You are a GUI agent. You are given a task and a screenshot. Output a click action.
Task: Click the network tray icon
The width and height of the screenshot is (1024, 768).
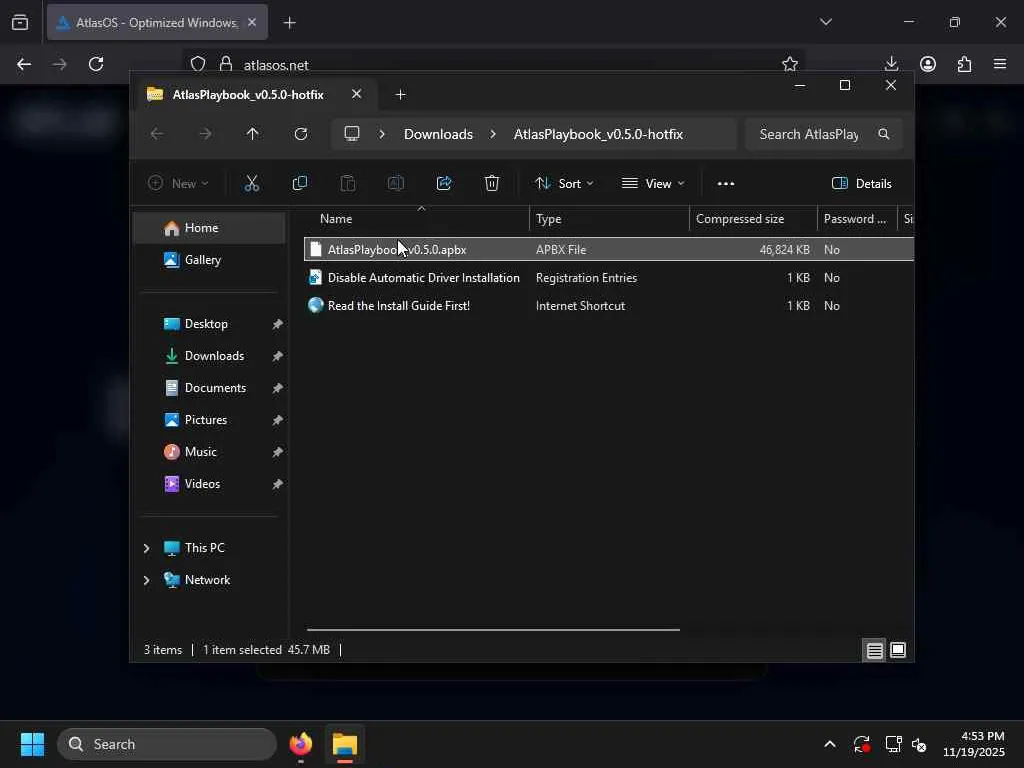(x=893, y=744)
